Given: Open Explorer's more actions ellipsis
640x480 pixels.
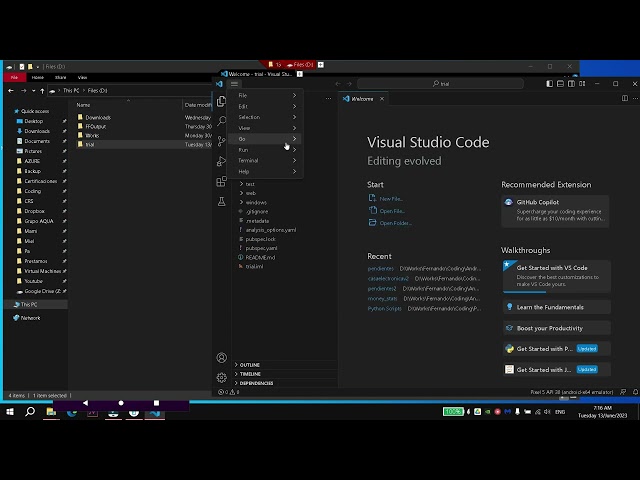Looking at the screenshot, I should tap(329, 99).
